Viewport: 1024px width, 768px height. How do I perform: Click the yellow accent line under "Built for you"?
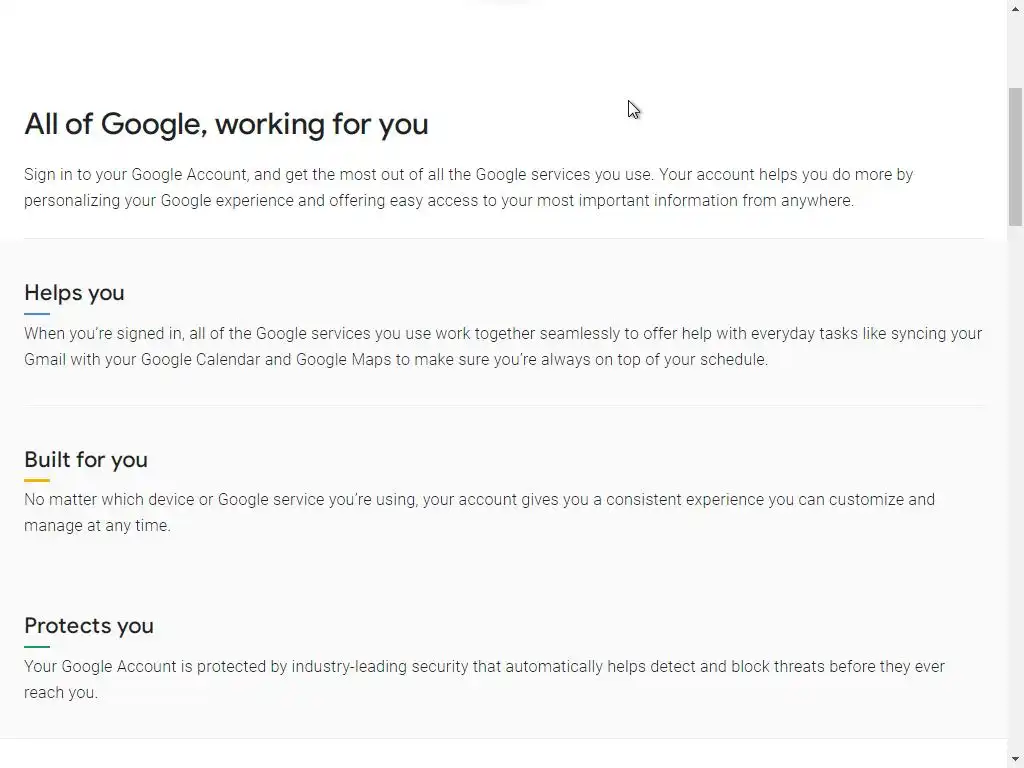tap(37, 481)
